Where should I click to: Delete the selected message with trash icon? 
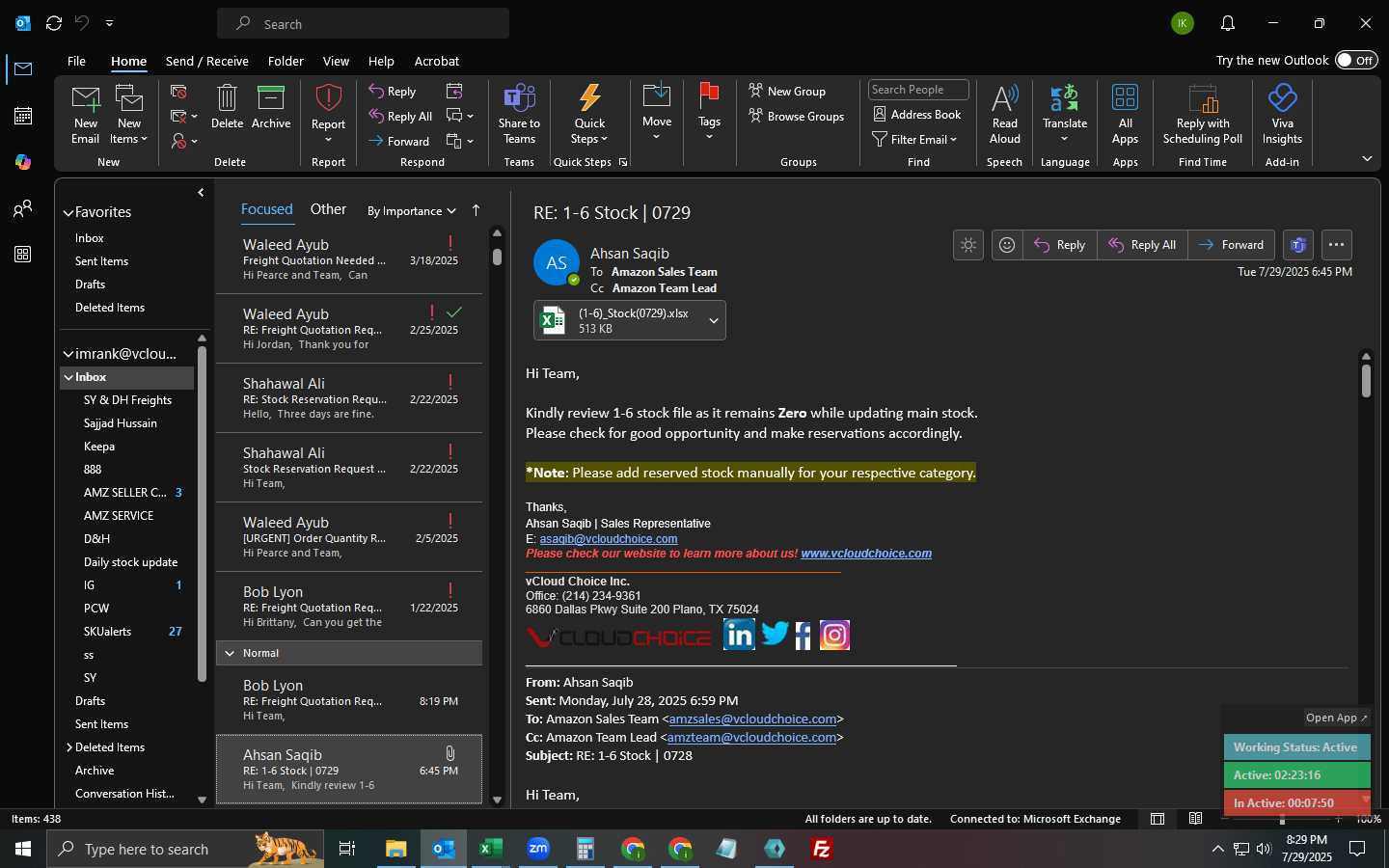tap(227, 106)
